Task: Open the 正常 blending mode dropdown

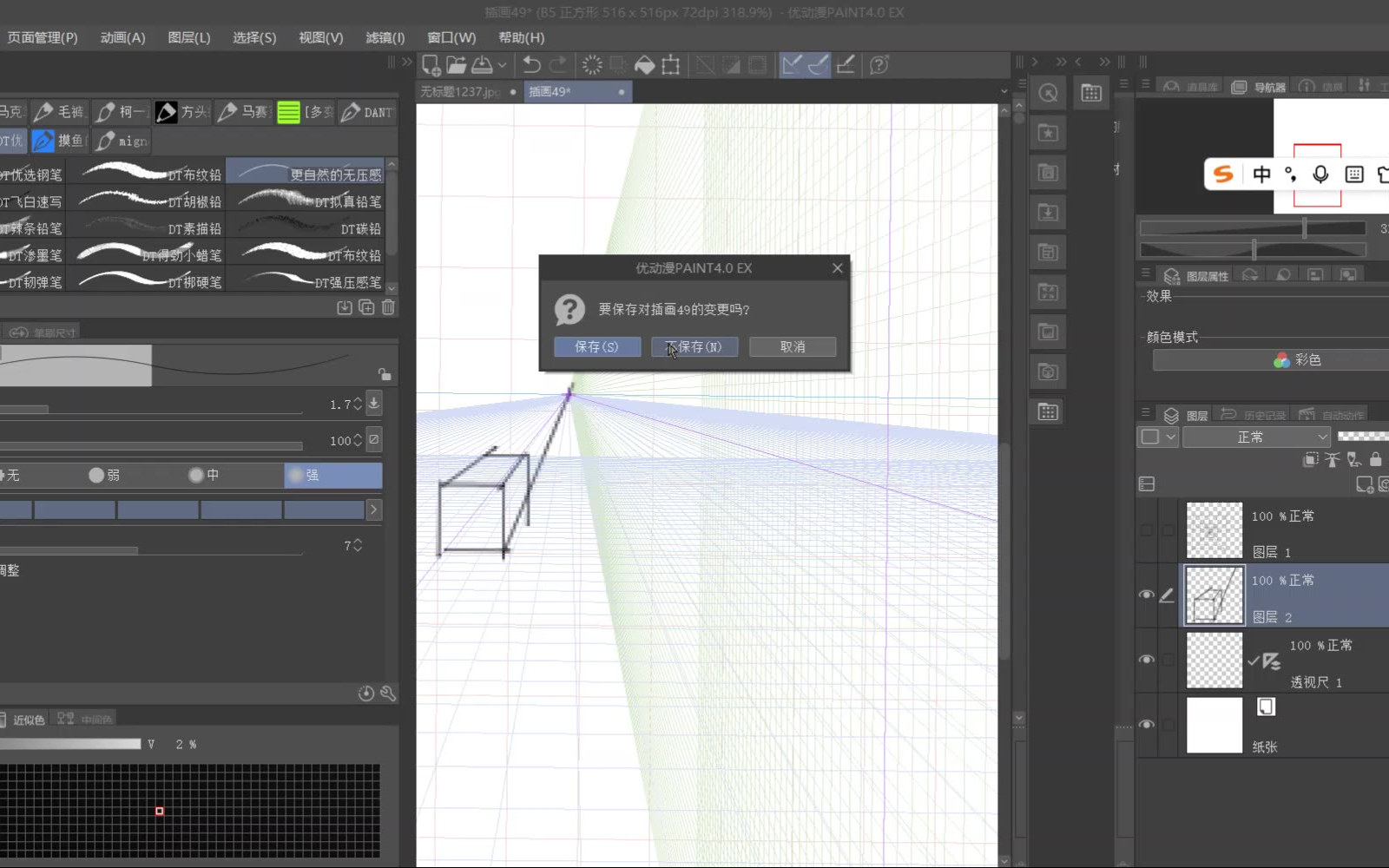Action: tap(1256, 437)
